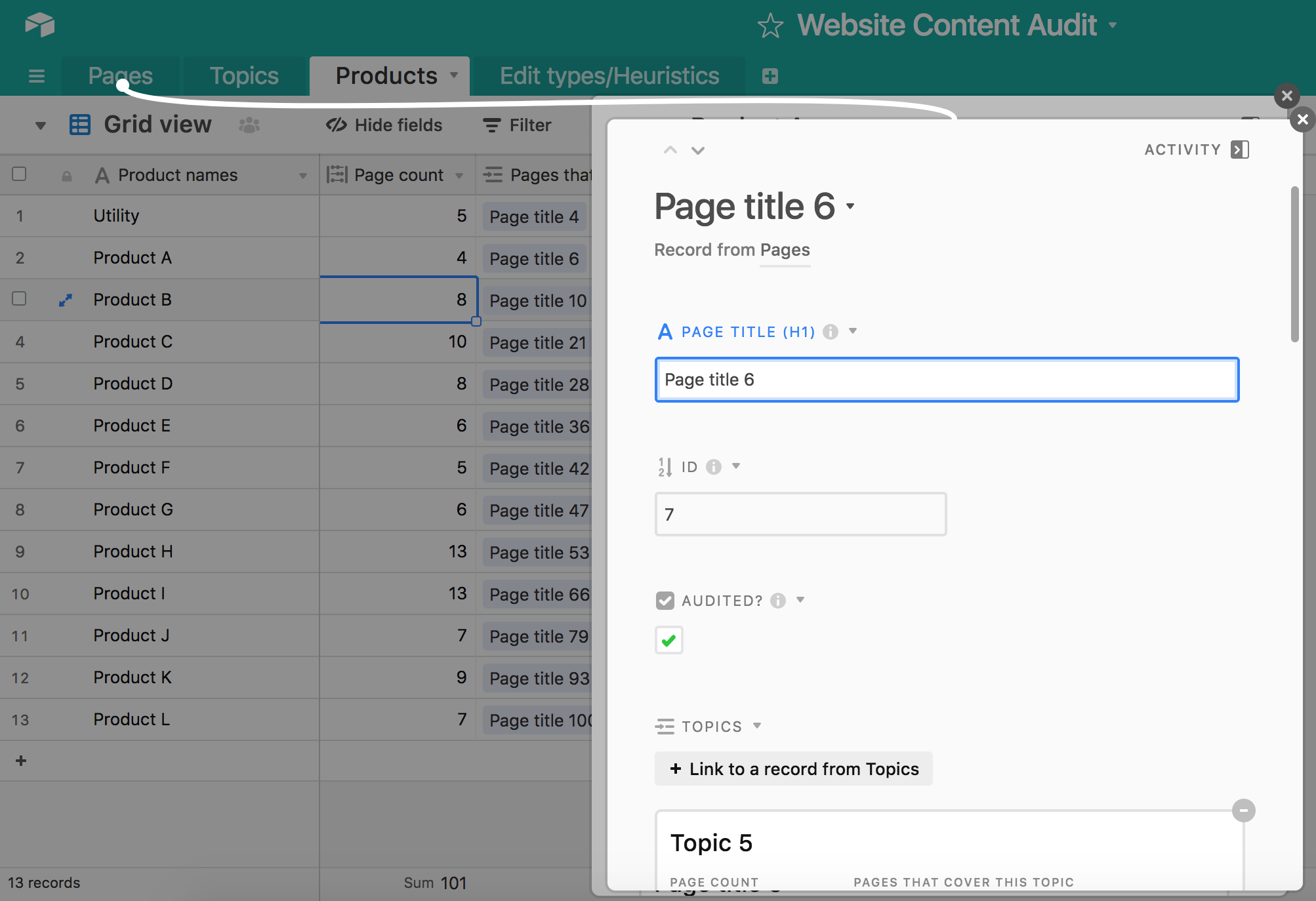Click the navigate up arrow icon
Image resolution: width=1316 pixels, height=901 pixels.
669,150
